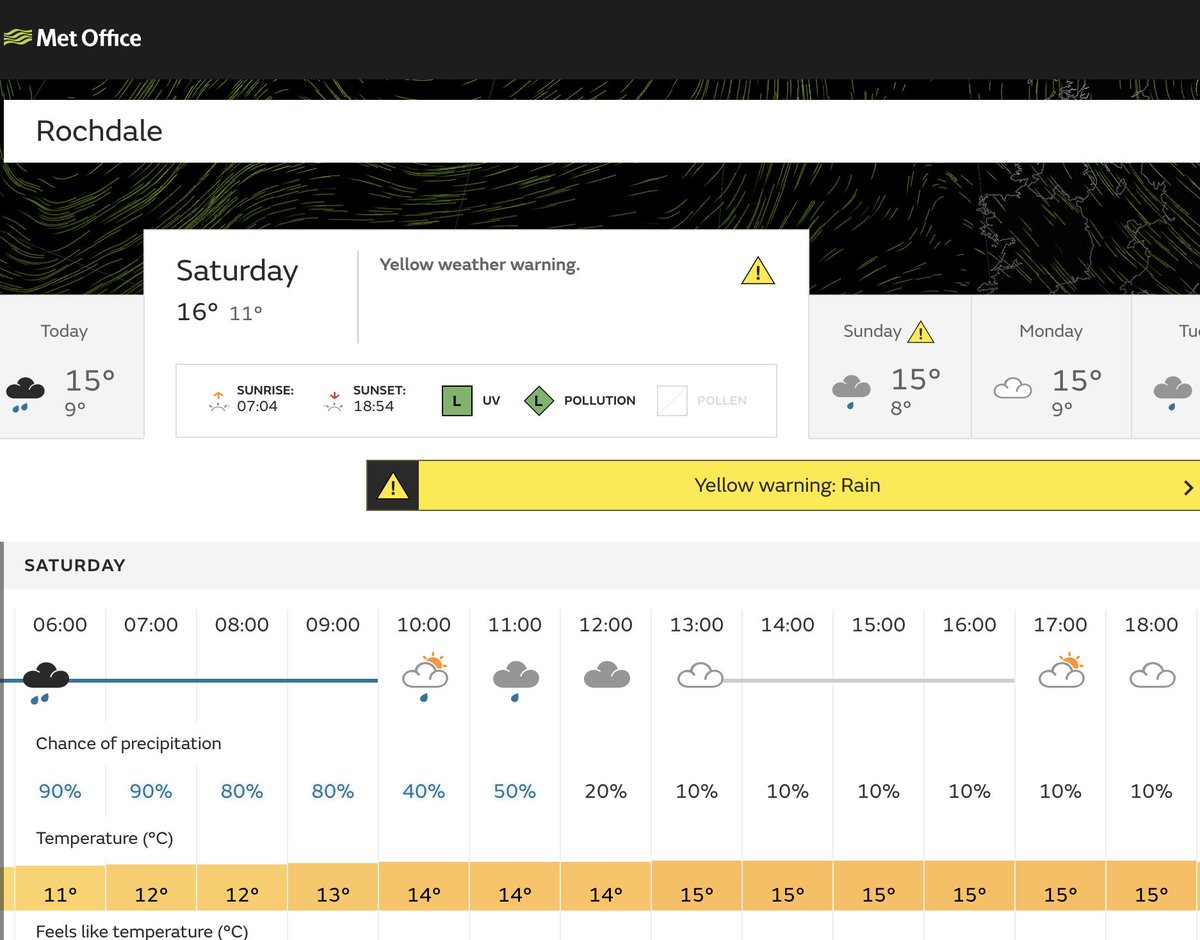This screenshot has height=940, width=1200.
Task: Click the sunset icon
Action: 334,400
